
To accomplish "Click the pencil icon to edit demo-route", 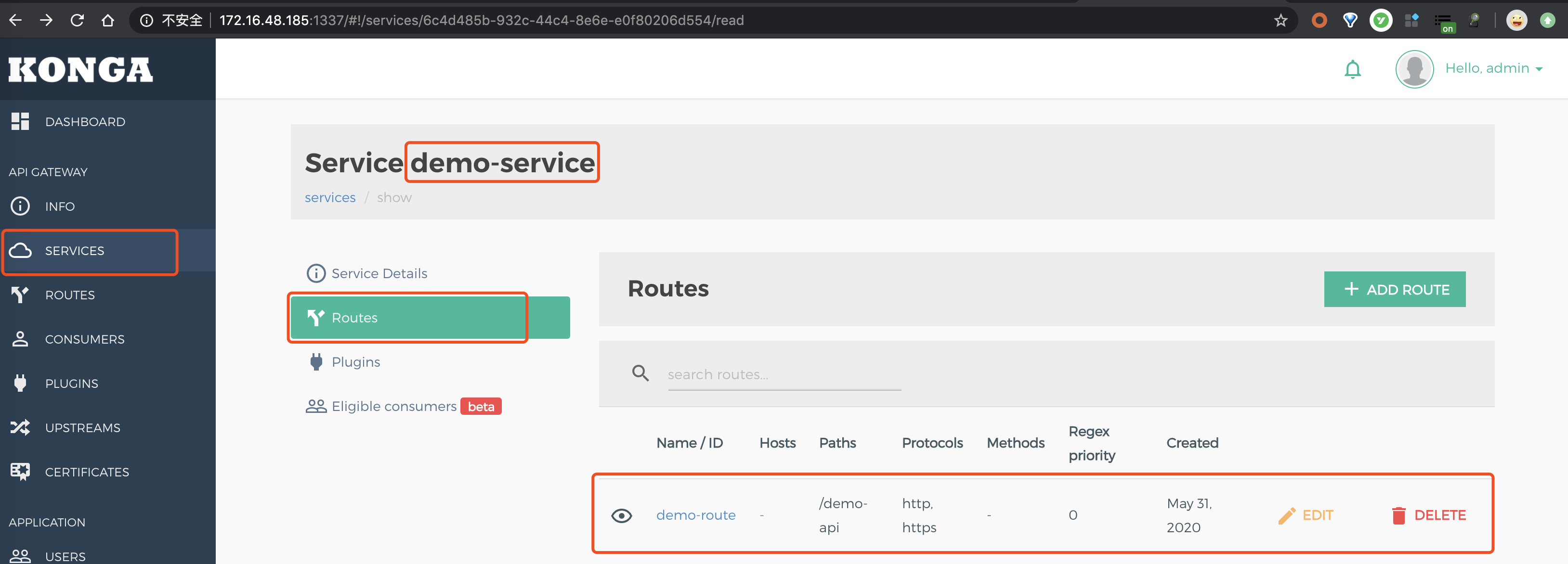I will tap(1286, 515).
